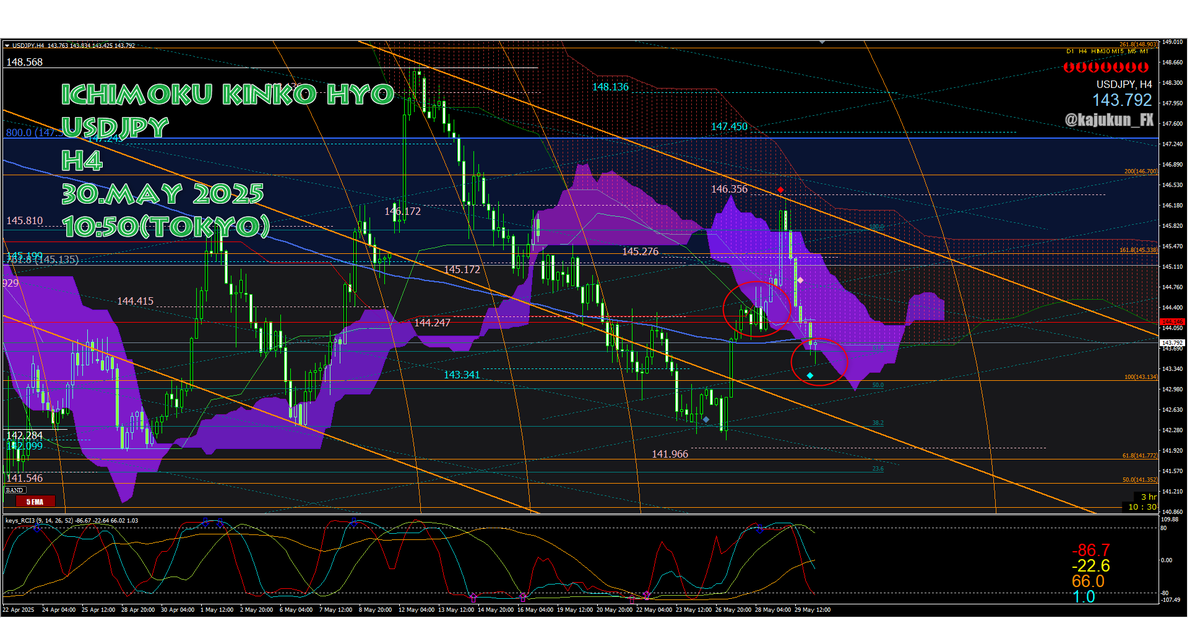Screen dimensions: 1200x618
Task: Click the M15 timeframe red down-arrow indicator
Action: [x=1116, y=66]
